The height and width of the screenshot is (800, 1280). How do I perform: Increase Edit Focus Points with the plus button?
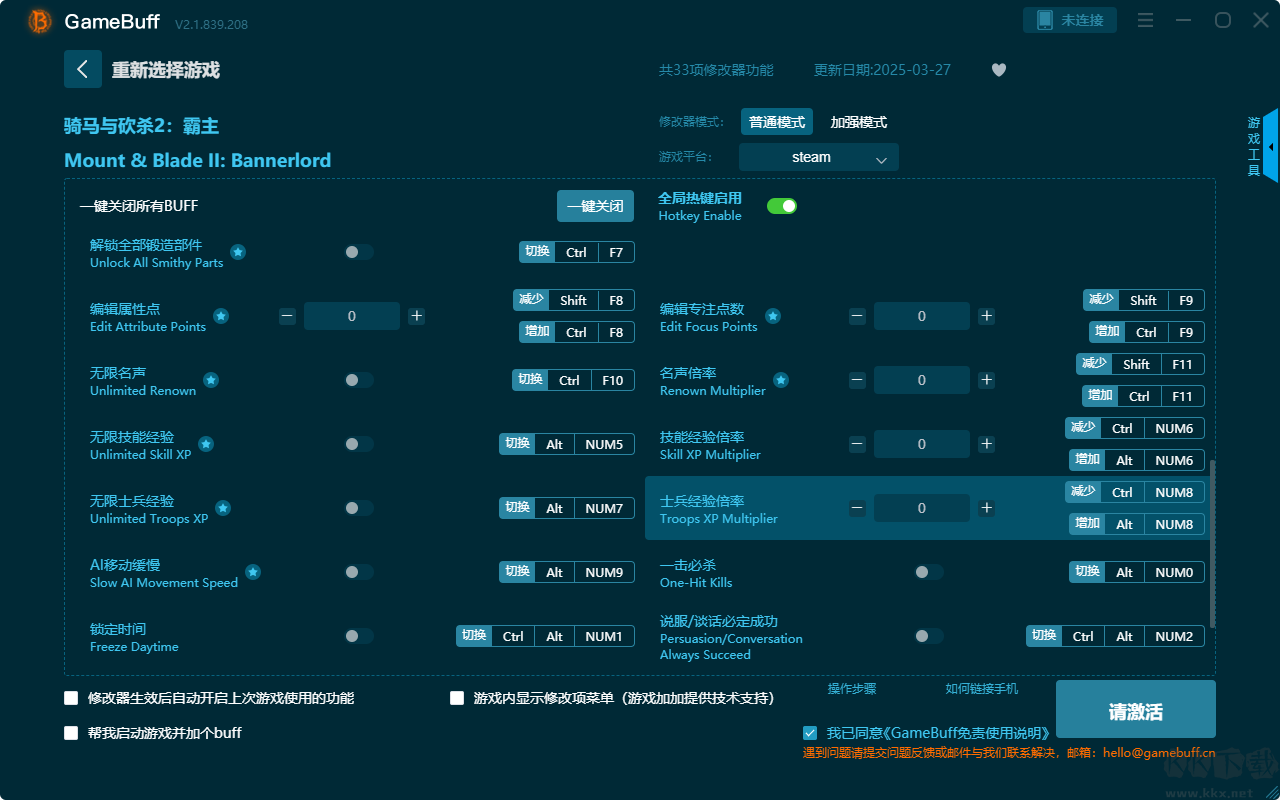[x=987, y=316]
